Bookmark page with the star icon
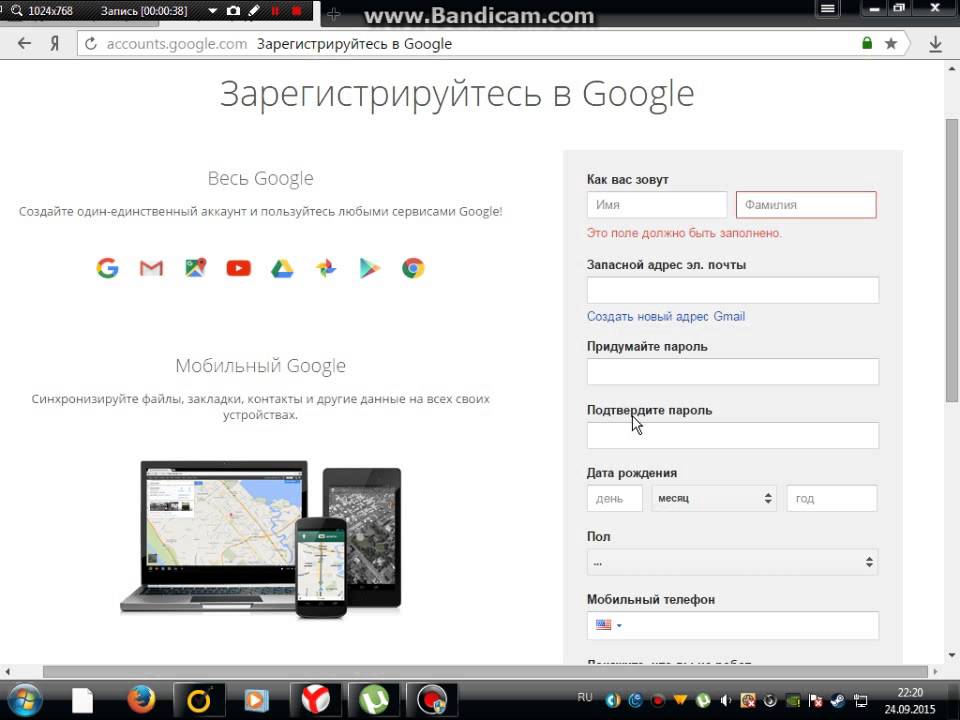The image size is (960, 720). 890,44
